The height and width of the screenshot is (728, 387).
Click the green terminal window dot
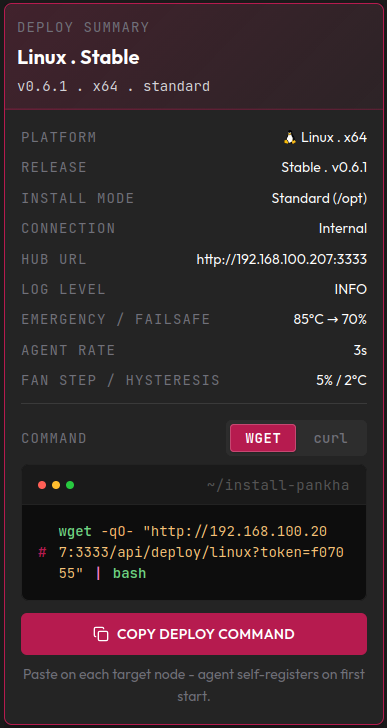tap(70, 485)
